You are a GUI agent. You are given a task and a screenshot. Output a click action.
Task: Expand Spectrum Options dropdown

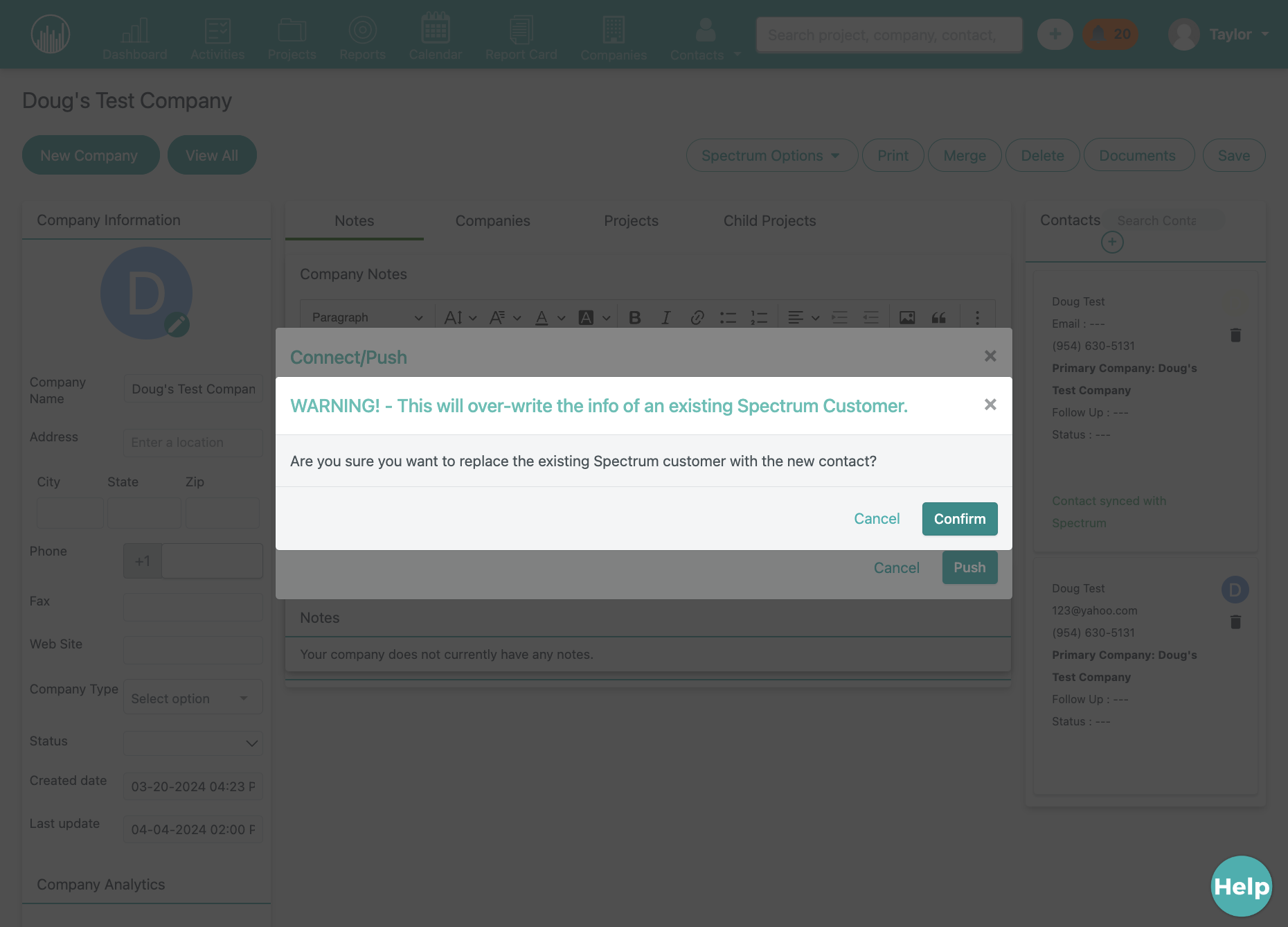click(771, 155)
